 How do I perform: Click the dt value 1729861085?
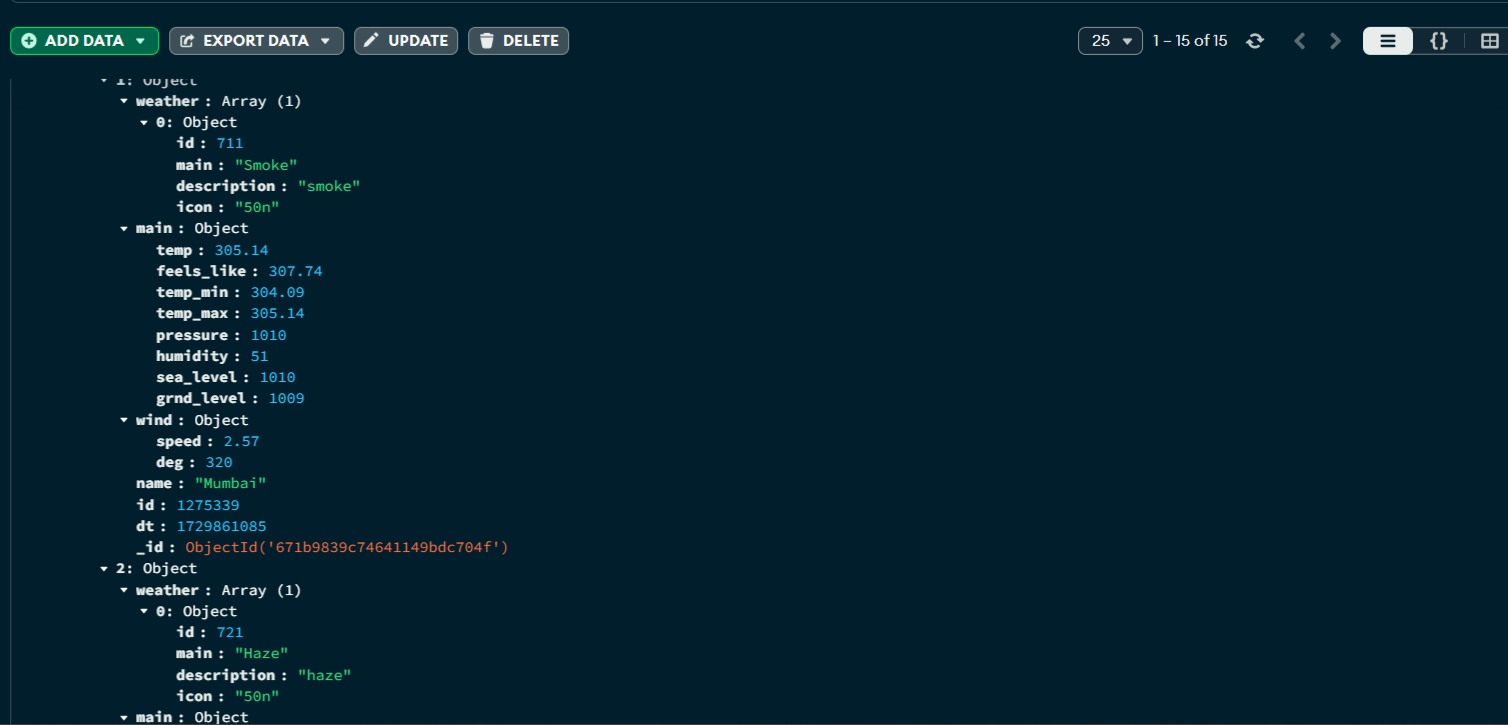click(x=221, y=526)
